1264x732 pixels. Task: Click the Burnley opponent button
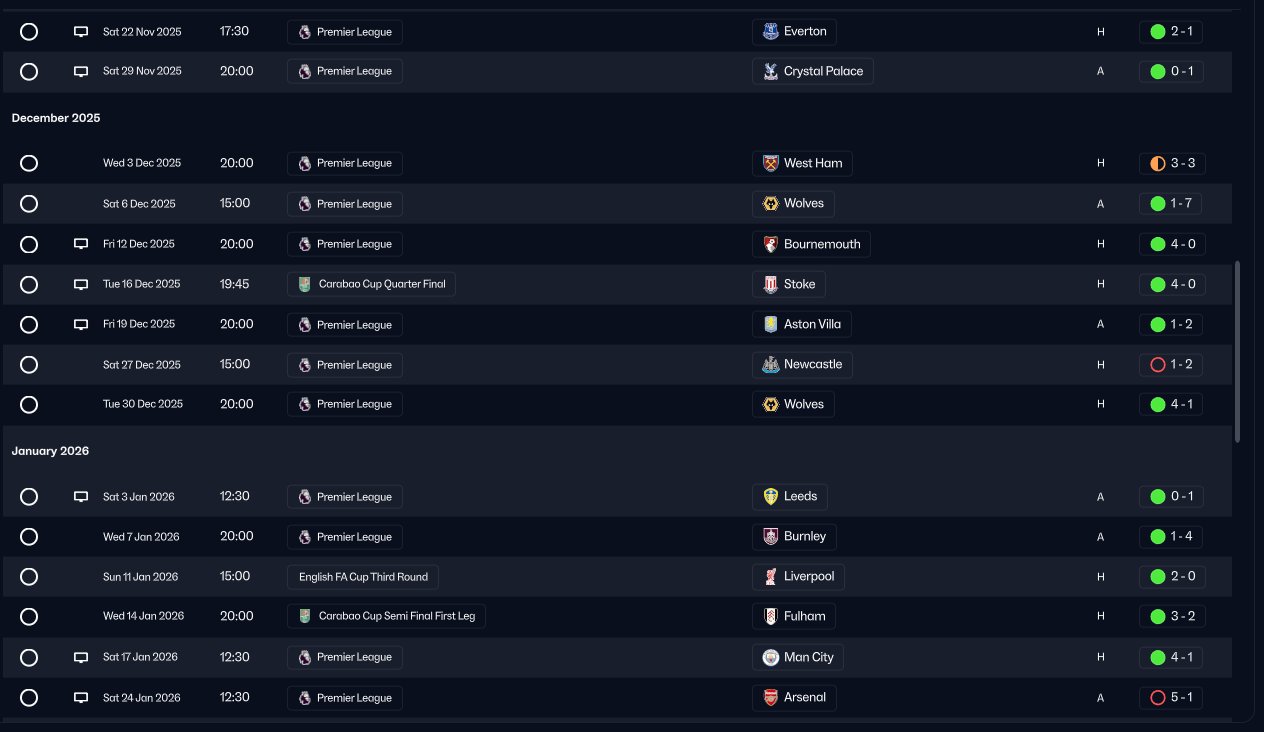coord(794,536)
